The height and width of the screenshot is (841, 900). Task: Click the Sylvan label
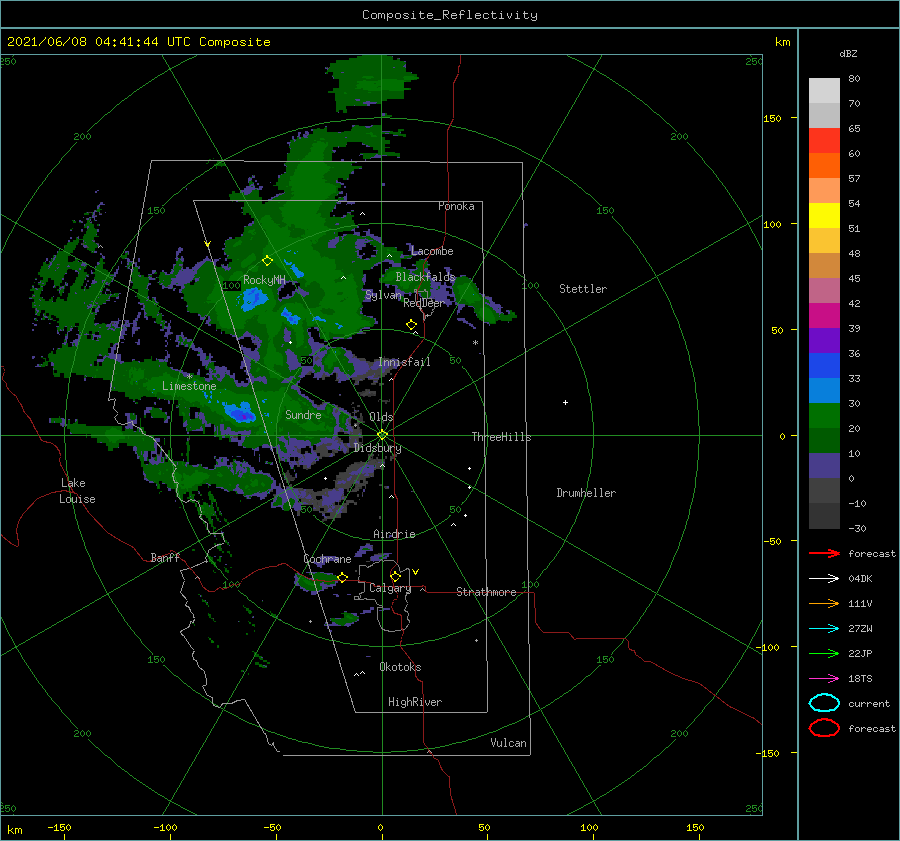[383, 295]
